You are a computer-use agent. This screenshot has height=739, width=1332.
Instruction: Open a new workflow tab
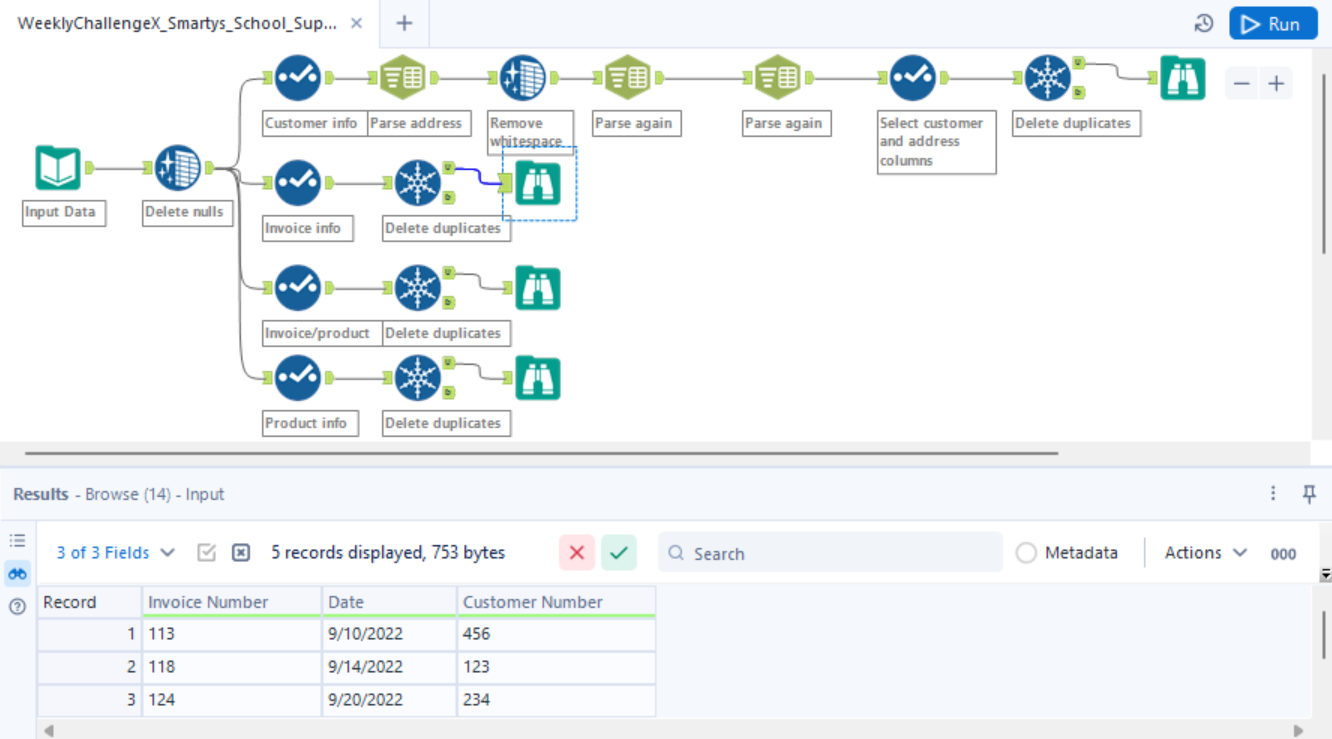pyautogui.click(x=404, y=23)
